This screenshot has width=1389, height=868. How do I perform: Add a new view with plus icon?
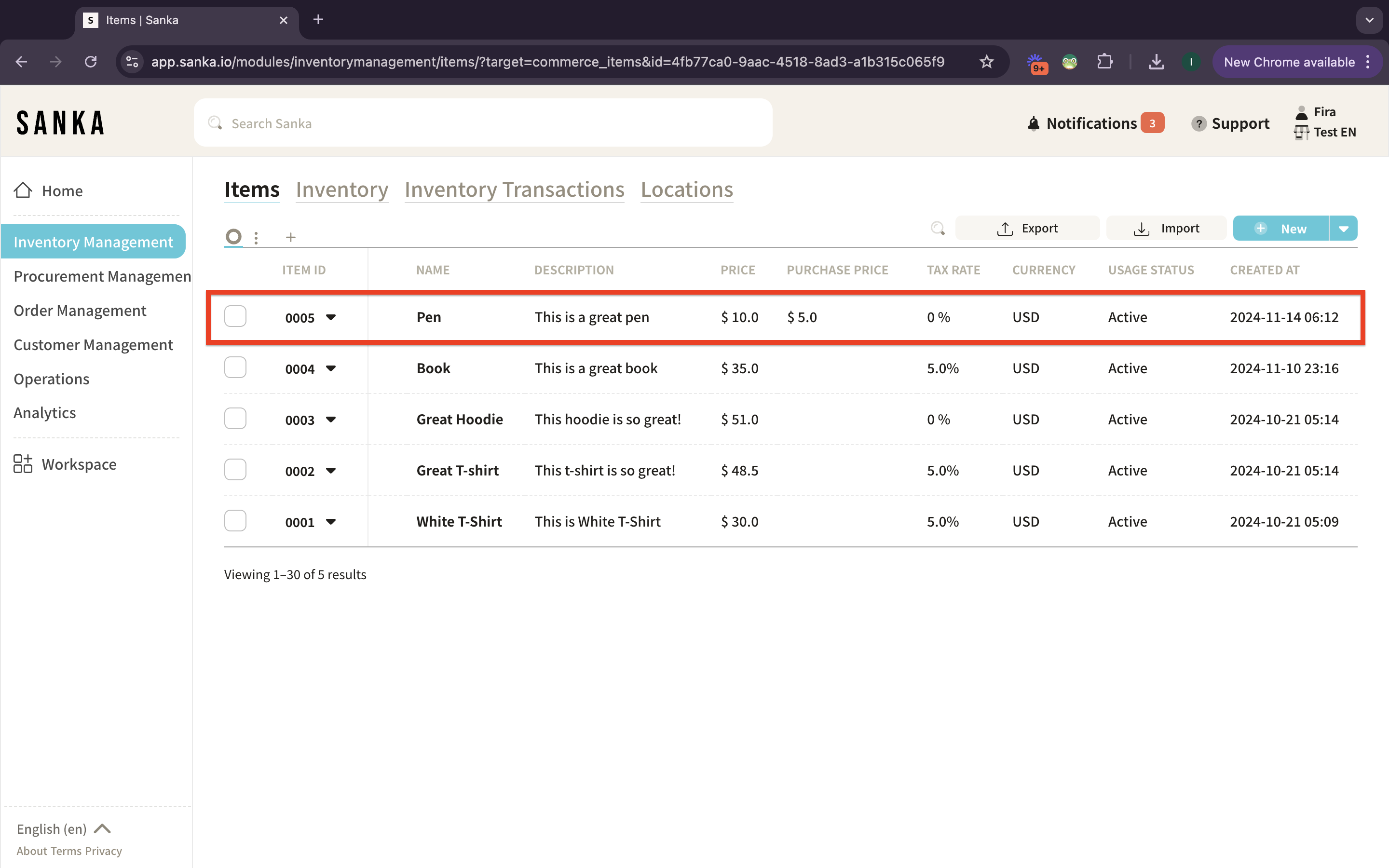coord(290,237)
